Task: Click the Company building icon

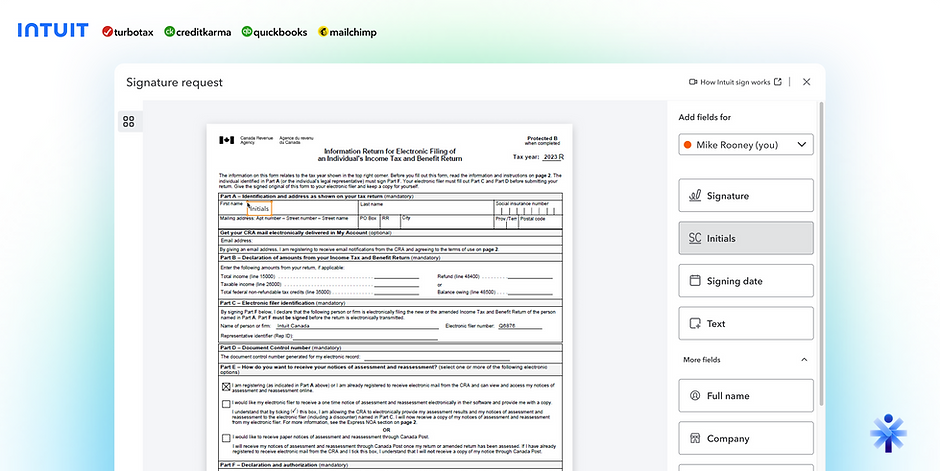Action: (x=695, y=438)
